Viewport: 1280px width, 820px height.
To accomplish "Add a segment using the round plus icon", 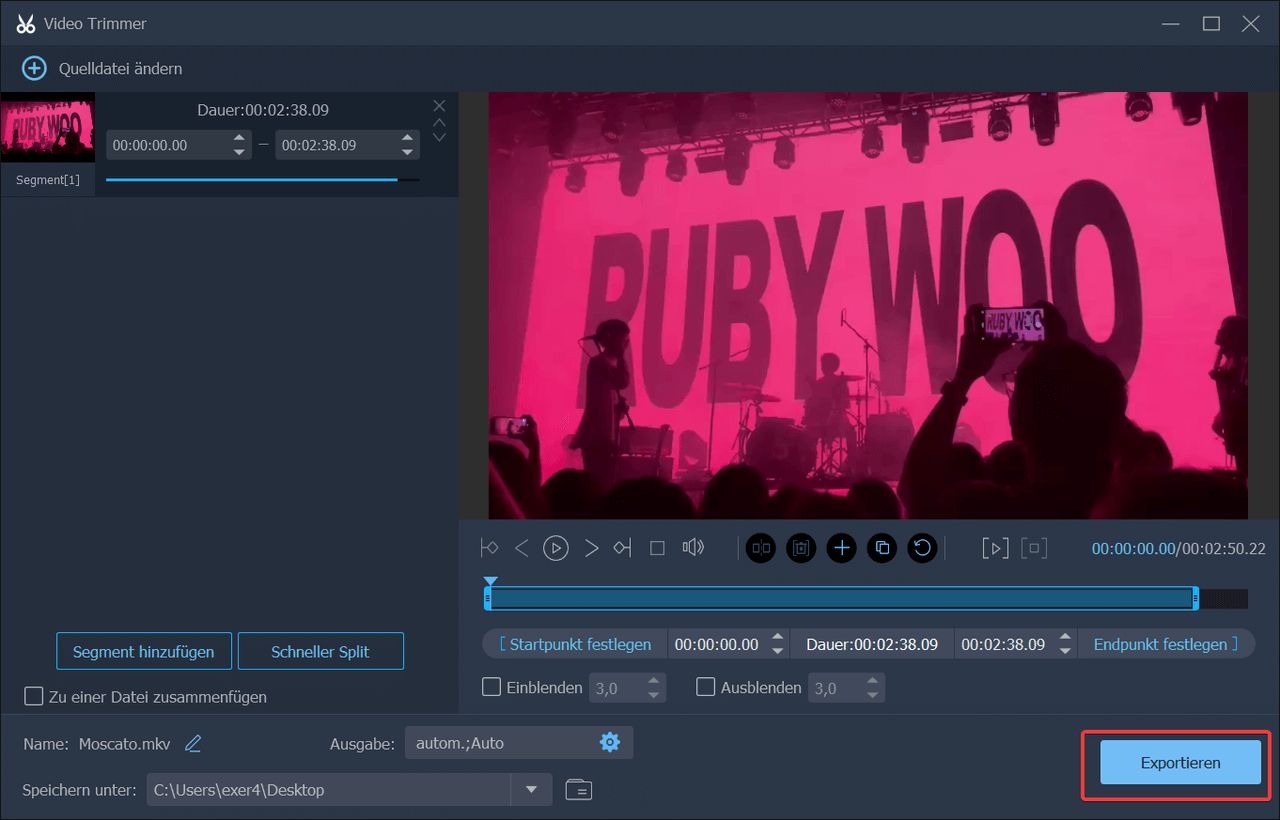I will pyautogui.click(x=842, y=547).
